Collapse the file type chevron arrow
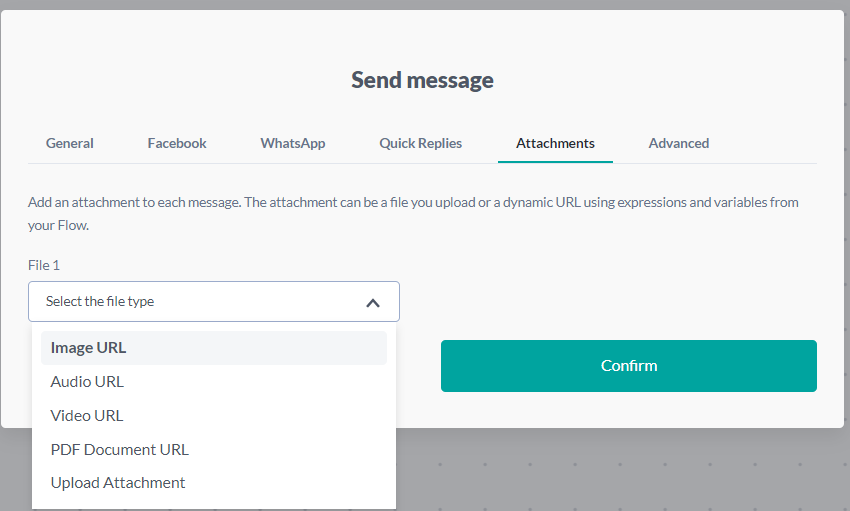The image size is (850, 511). click(x=373, y=302)
